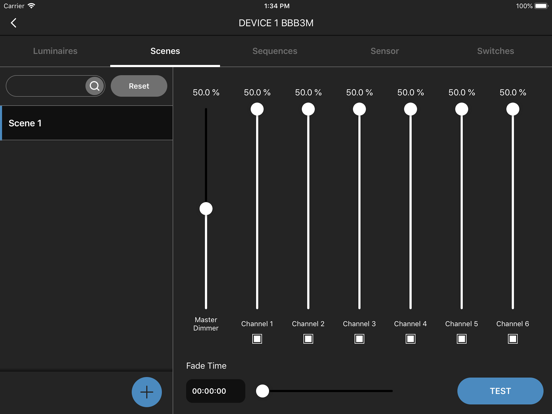Open the Sequences tab

275,51
